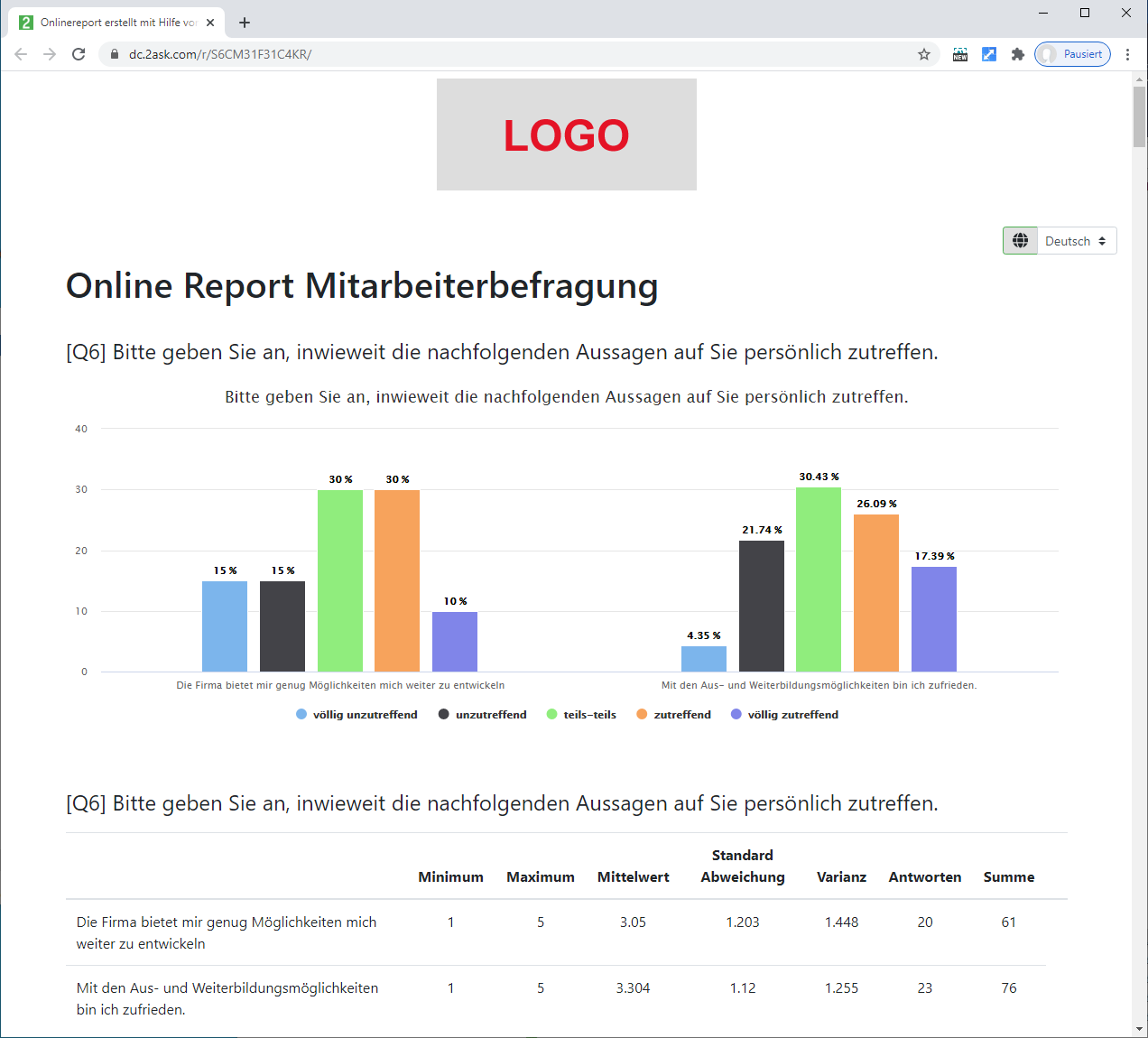Click the 'Antworten' column header
The height and width of the screenshot is (1038, 1148).
[x=925, y=877]
